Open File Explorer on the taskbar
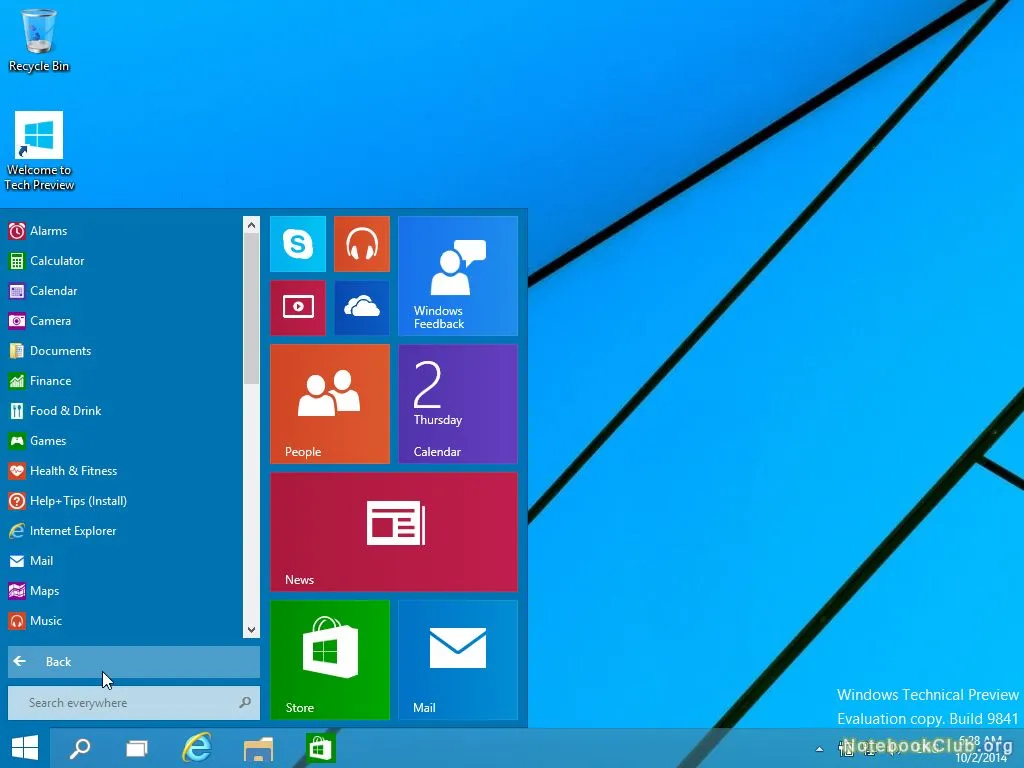Screen dimensions: 1024x768 [x=258, y=748]
